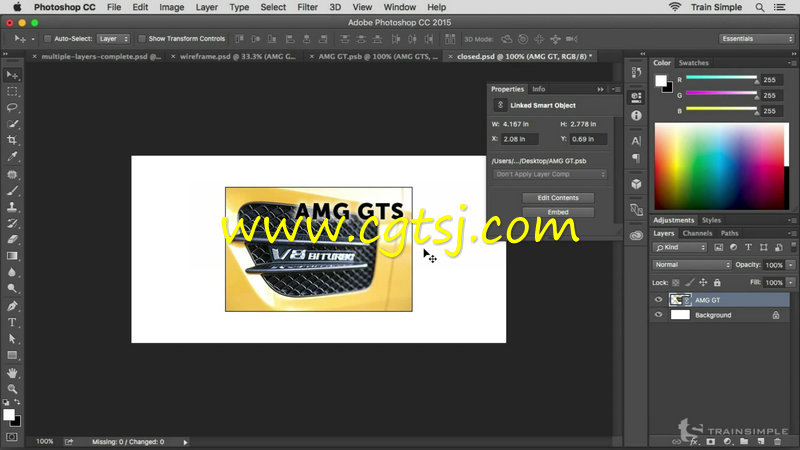800x450 pixels.
Task: Select the Horizontal Type tool
Action: [x=12, y=322]
